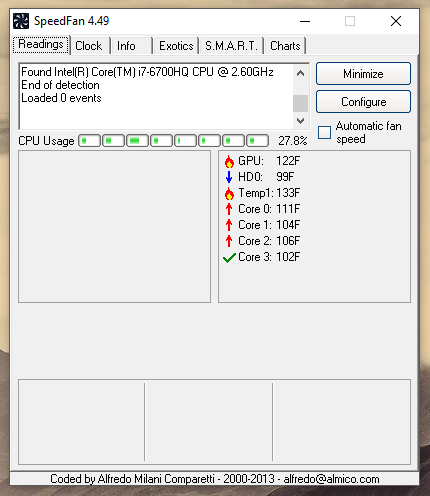430x496 pixels.
Task: Switch to the Readings tab
Action: [41, 44]
